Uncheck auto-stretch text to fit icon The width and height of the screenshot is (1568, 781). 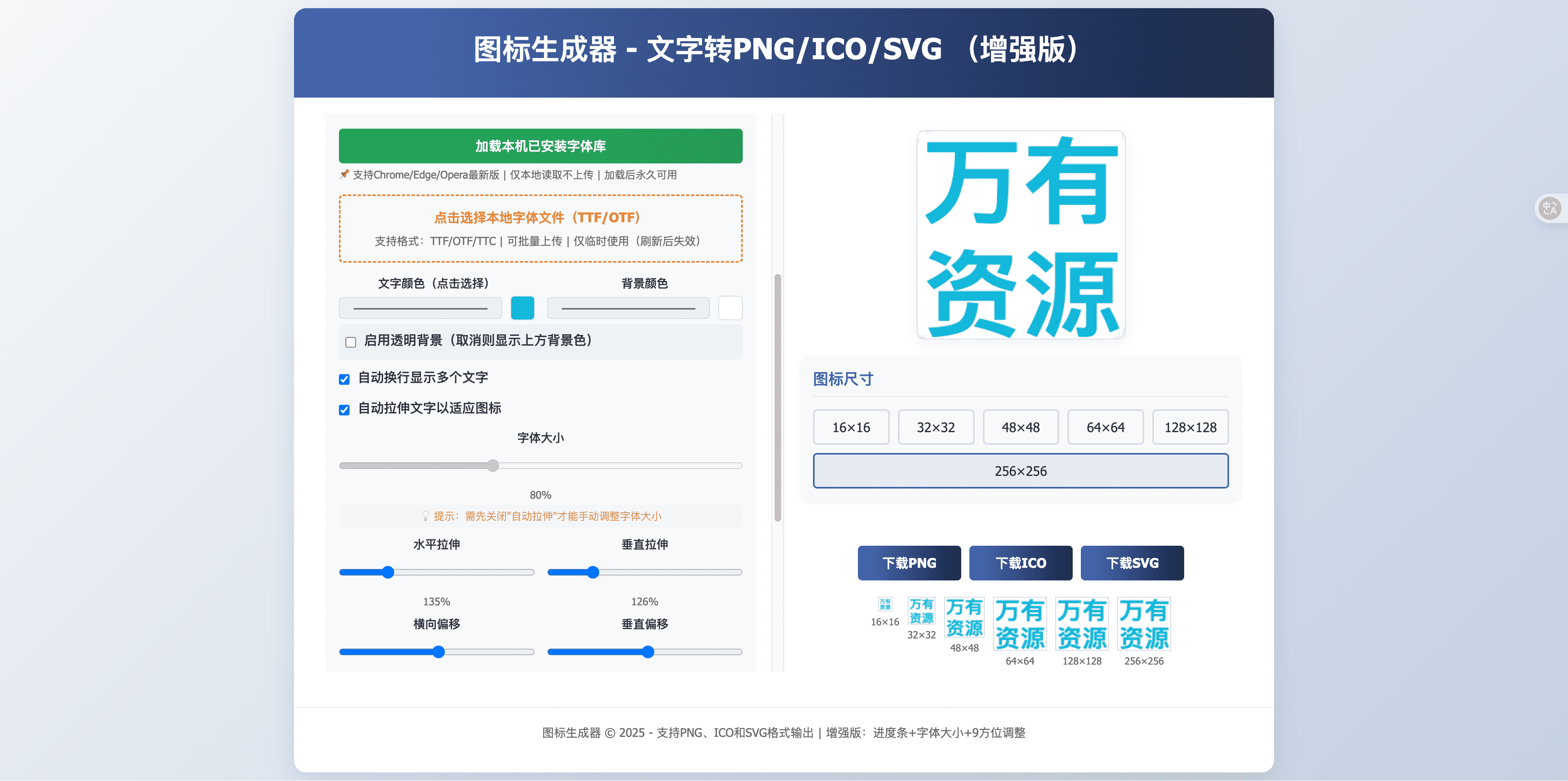click(x=345, y=410)
